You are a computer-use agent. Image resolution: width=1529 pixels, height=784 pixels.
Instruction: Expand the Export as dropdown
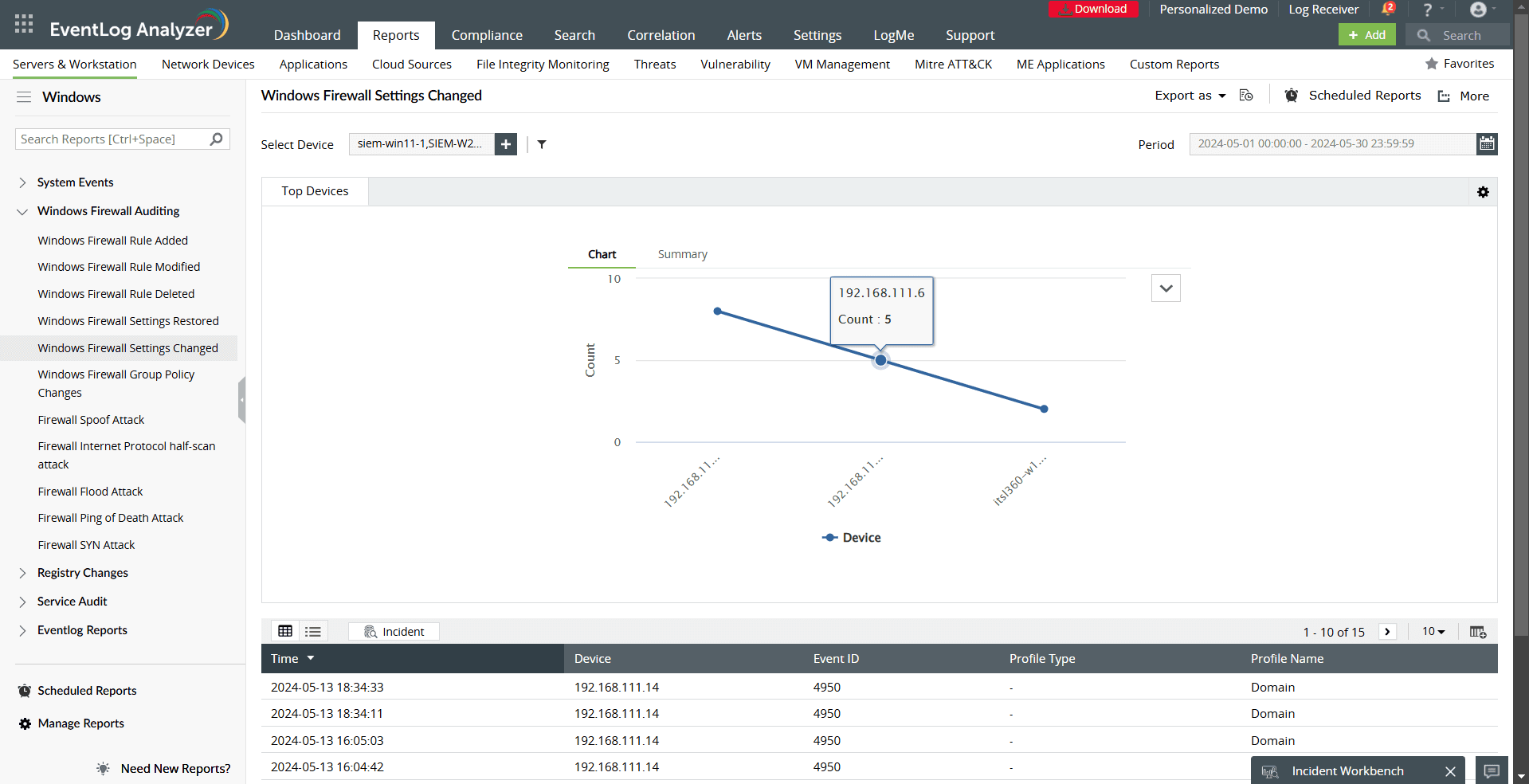click(1190, 95)
